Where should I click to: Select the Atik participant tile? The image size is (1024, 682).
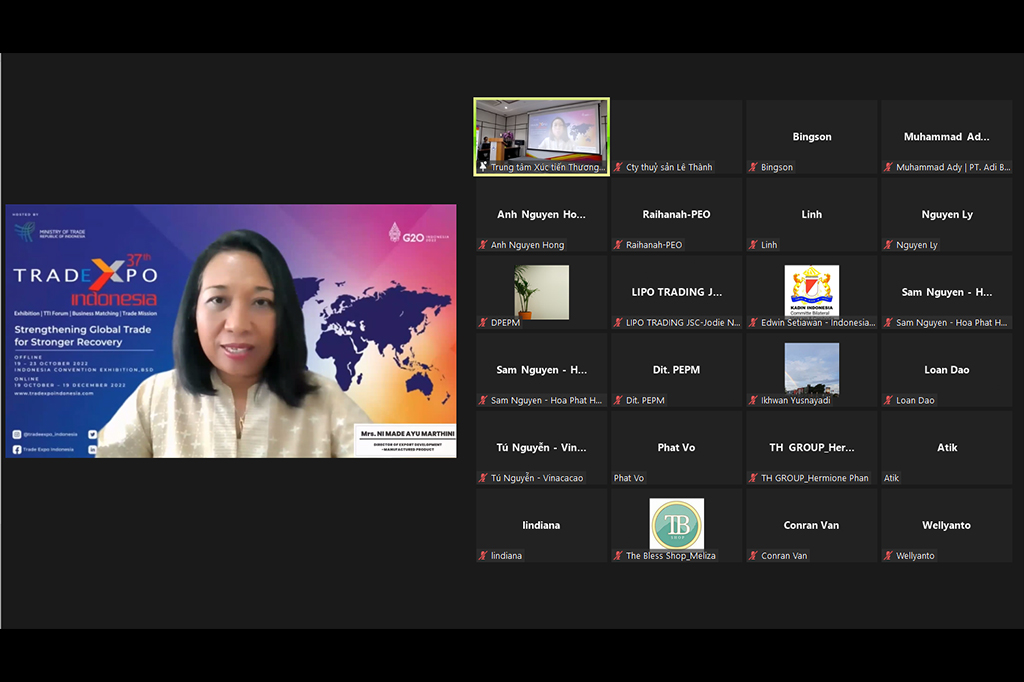(x=947, y=448)
